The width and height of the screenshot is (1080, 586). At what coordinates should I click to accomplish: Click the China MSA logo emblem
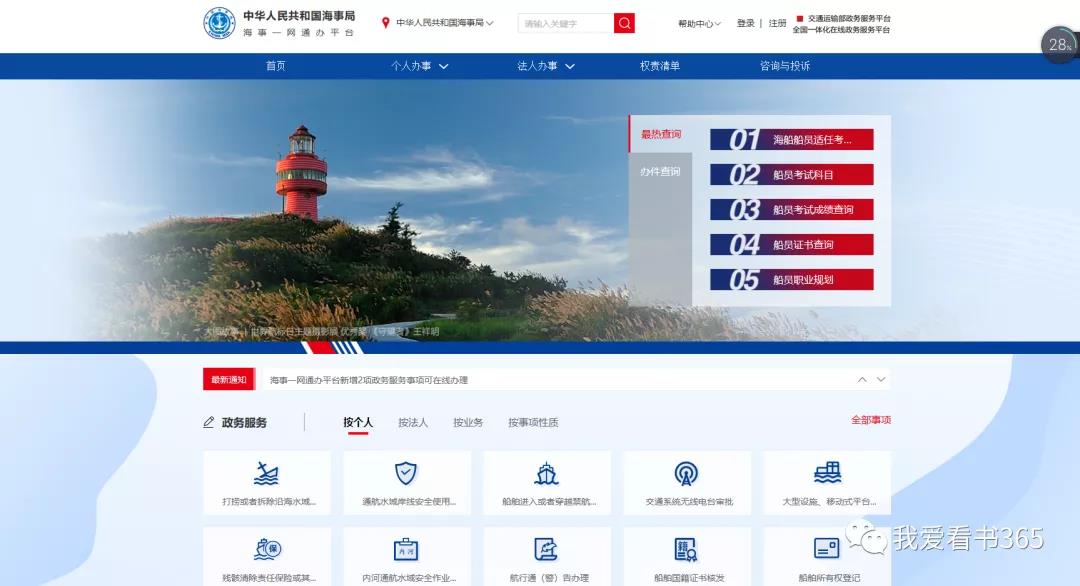(x=219, y=23)
